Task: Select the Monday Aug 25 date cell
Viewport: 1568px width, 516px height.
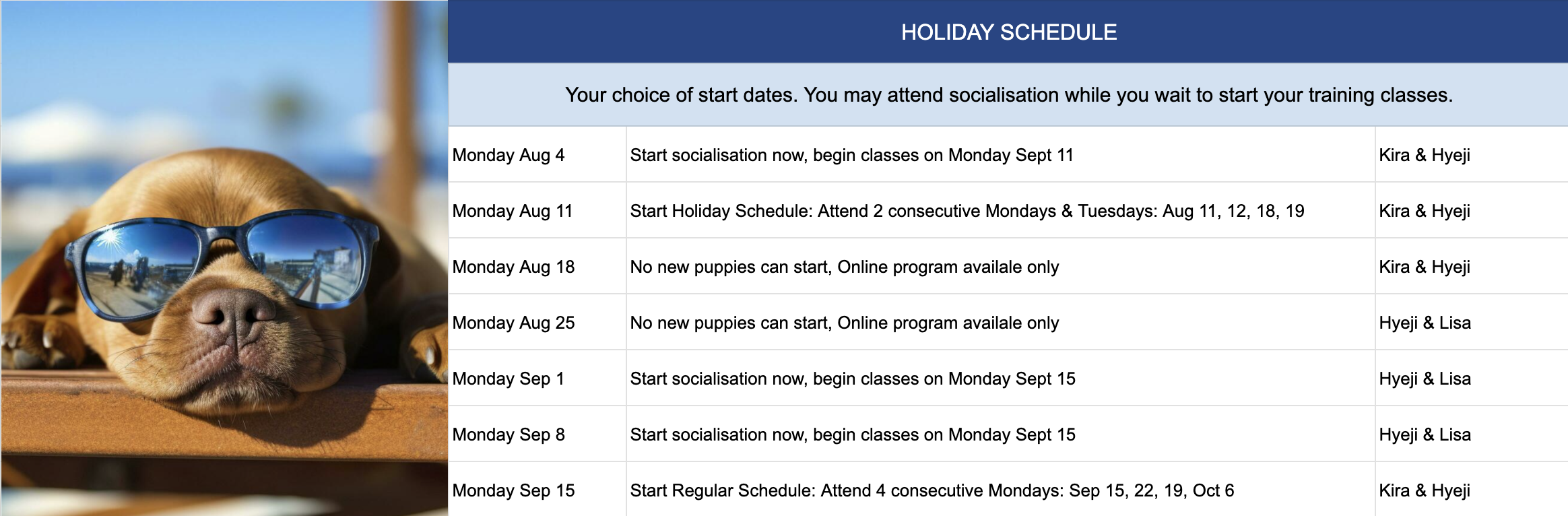Action: coord(537,322)
